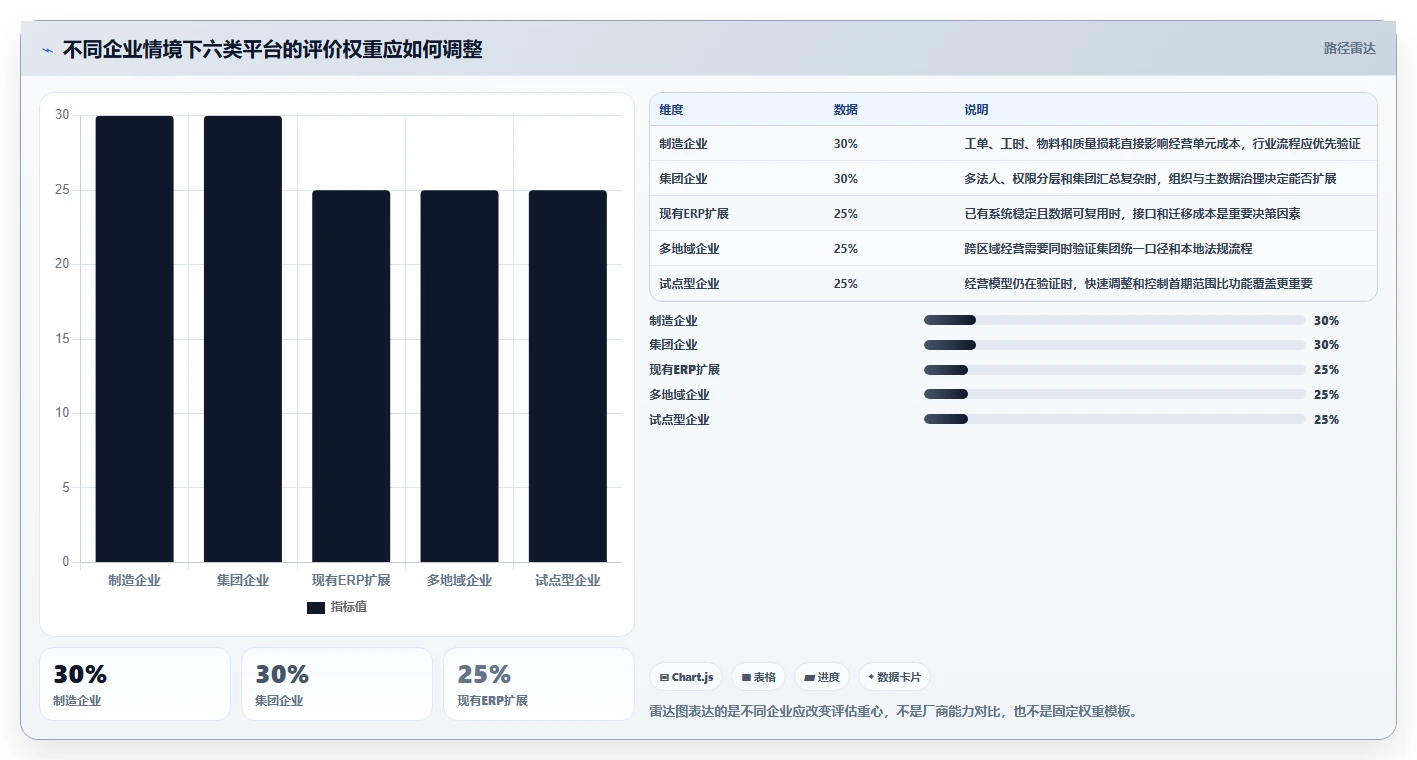This screenshot has width=1417, height=760.
Task: Select the Chart.js tag
Action: (686, 677)
